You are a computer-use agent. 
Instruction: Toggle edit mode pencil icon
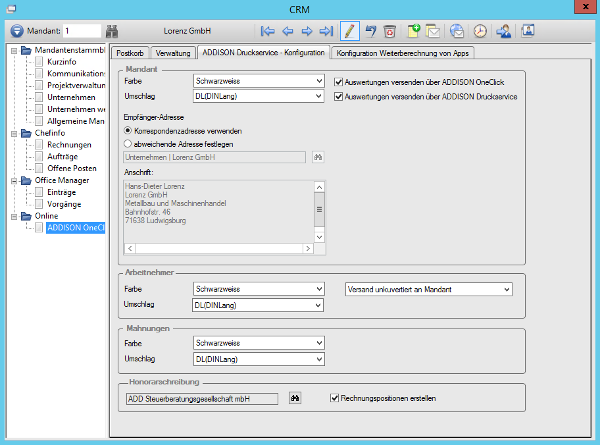350,31
